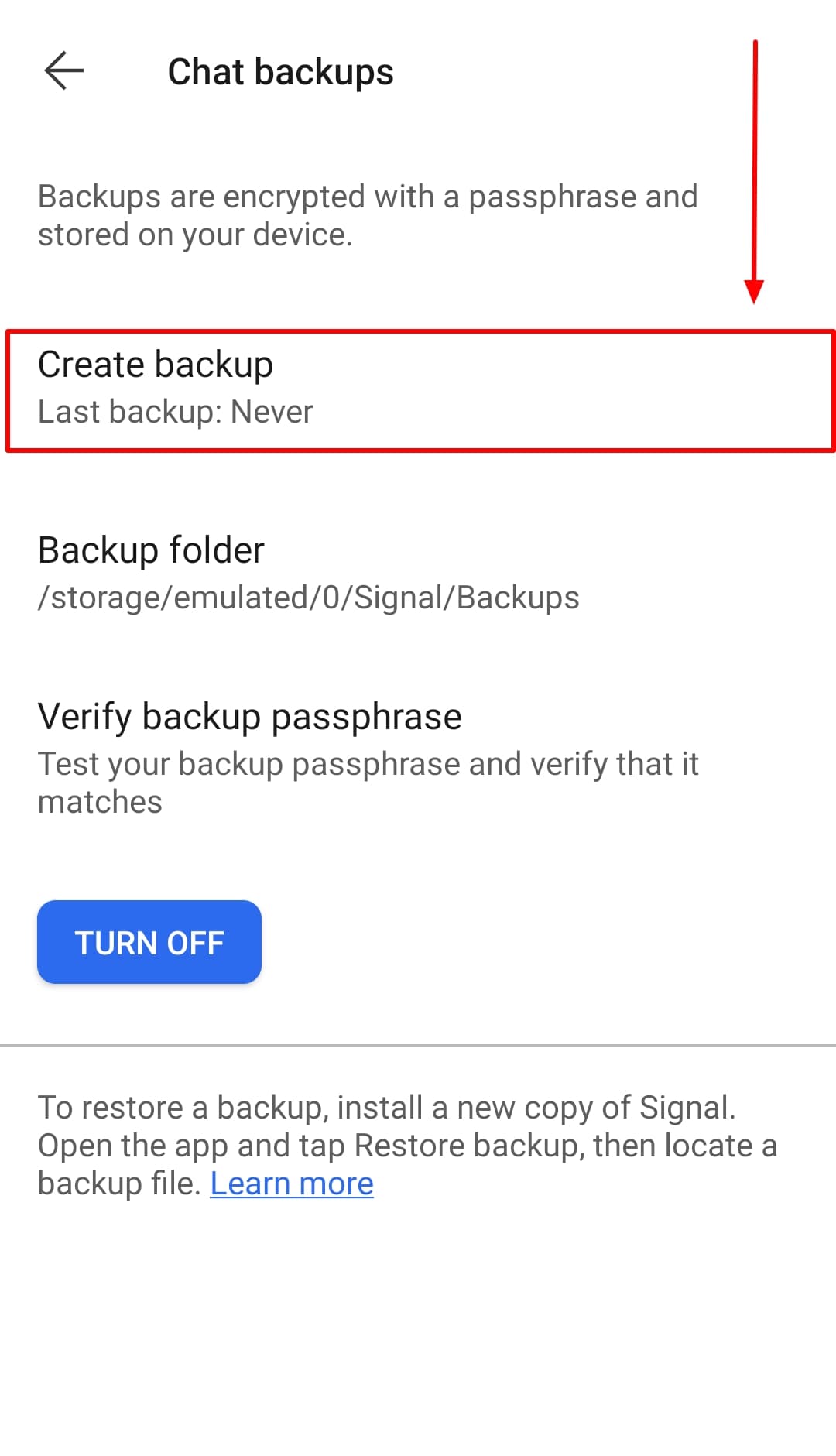Open backup folder location setting
Image resolution: width=836 pixels, height=1456 pixels.
[x=151, y=550]
